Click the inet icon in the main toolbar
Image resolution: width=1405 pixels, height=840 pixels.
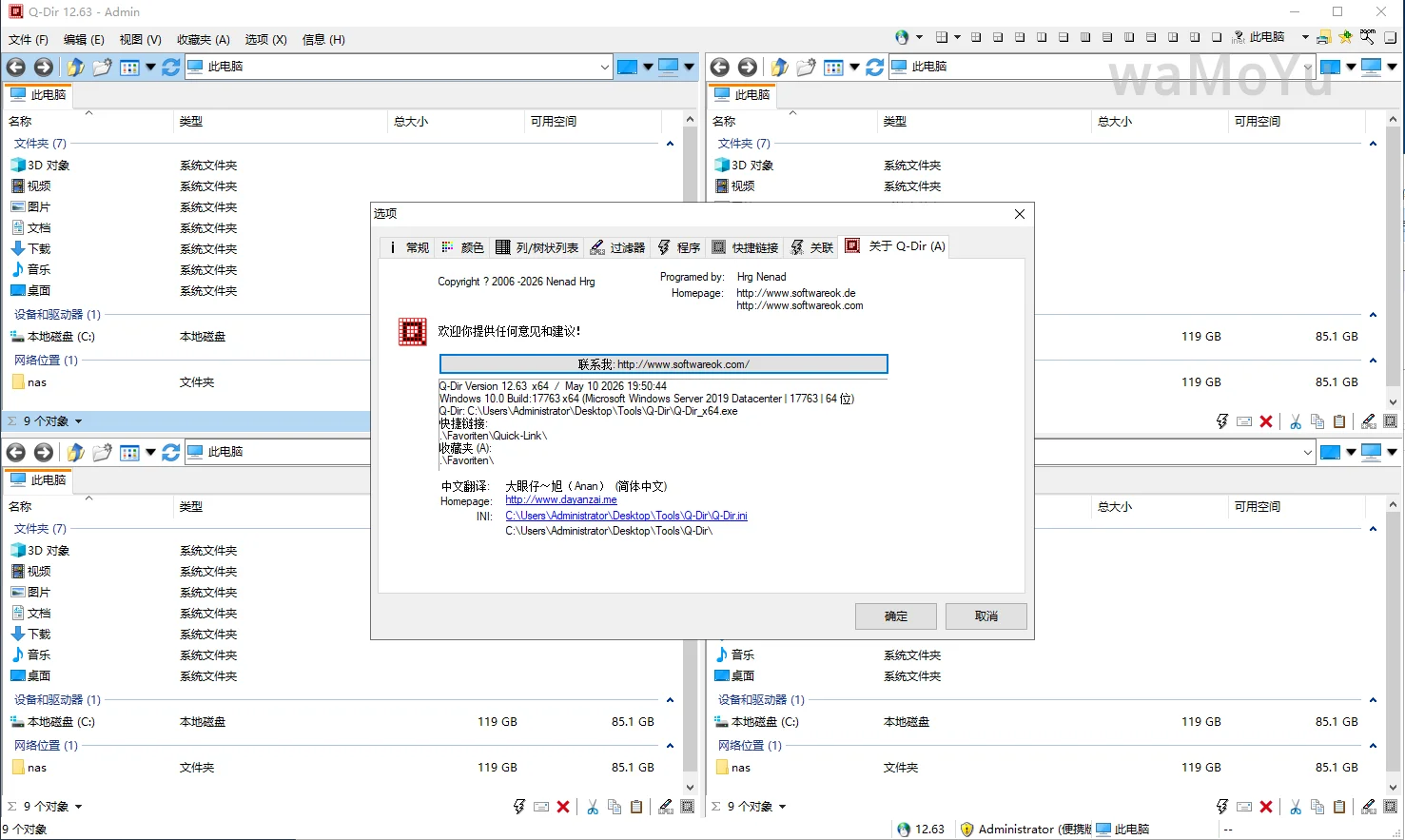[1239, 37]
